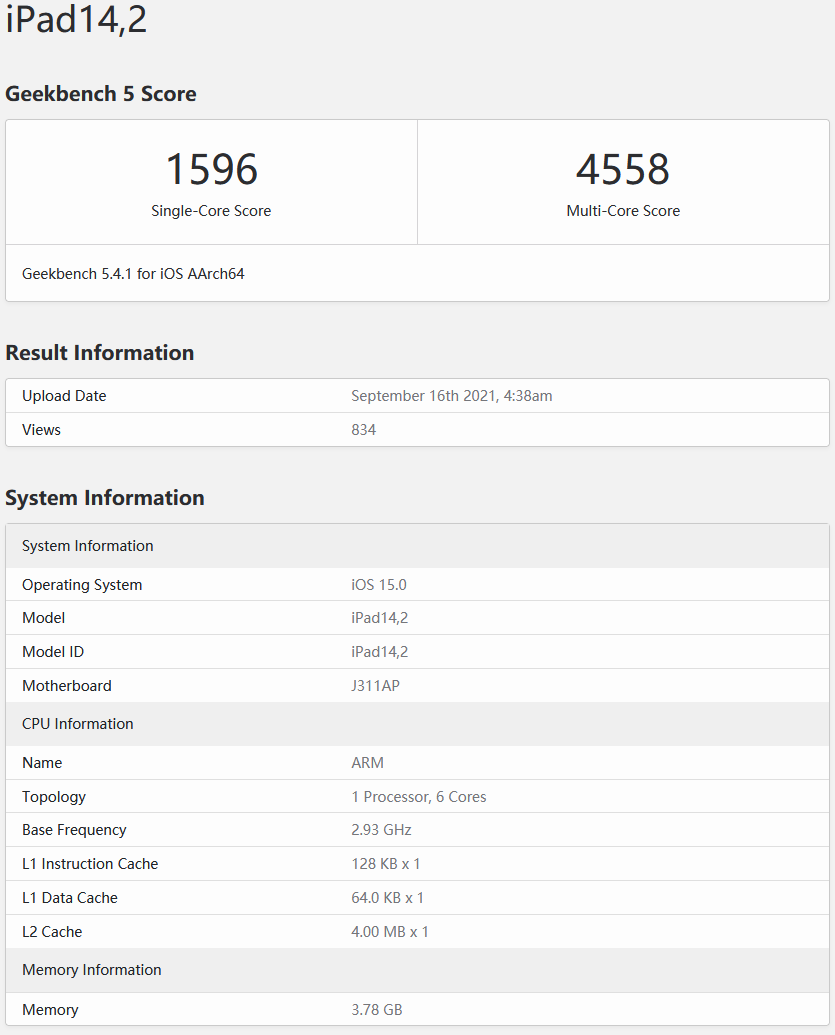Screen dimensions: 835x1035
Task: Select the J311AP motherboard value
Action: point(375,686)
